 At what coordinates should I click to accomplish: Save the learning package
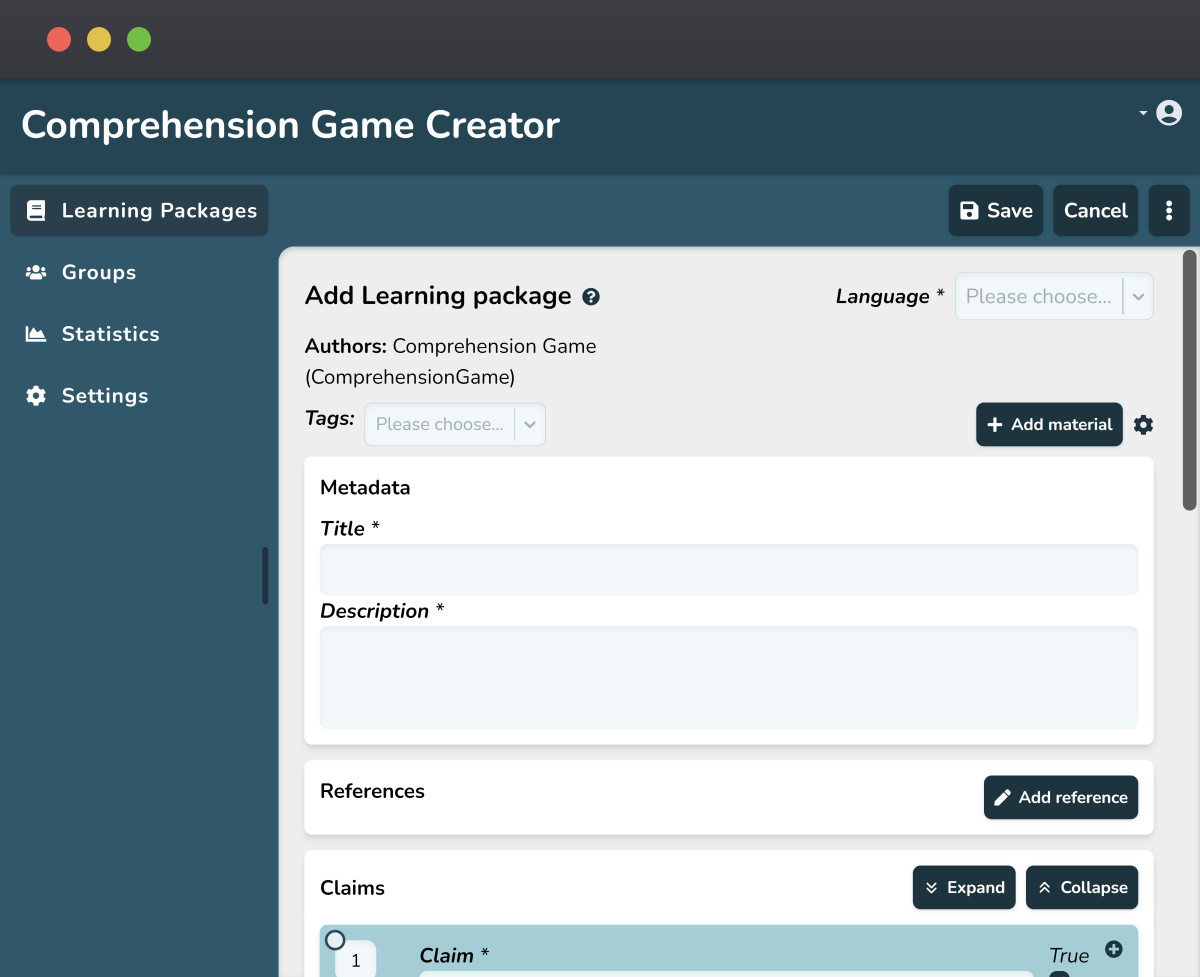[x=996, y=210]
